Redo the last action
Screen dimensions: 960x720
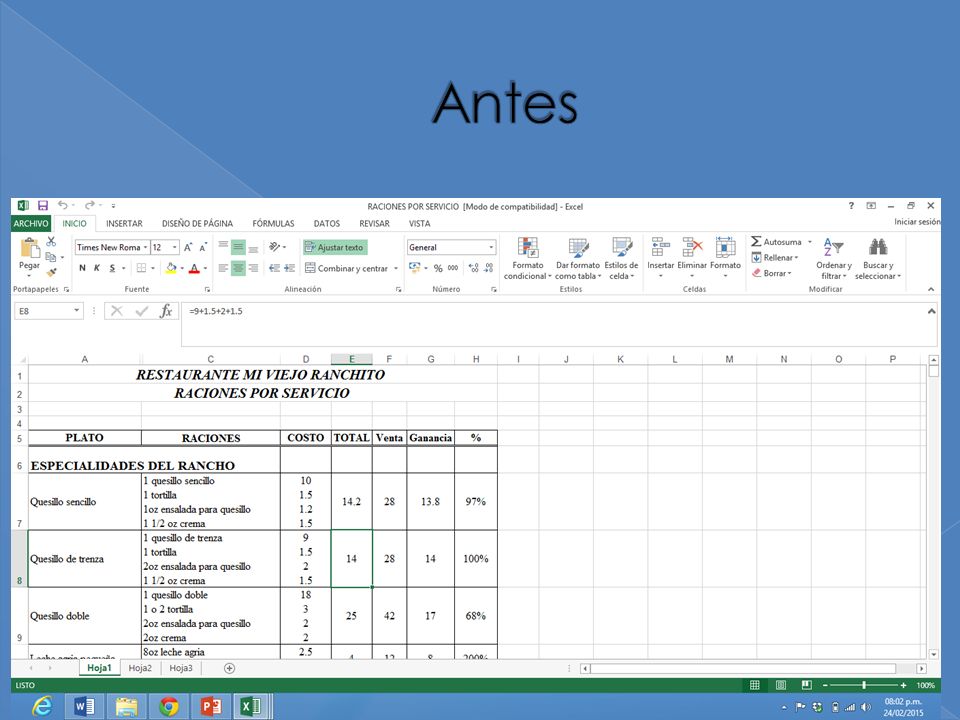(x=90, y=206)
